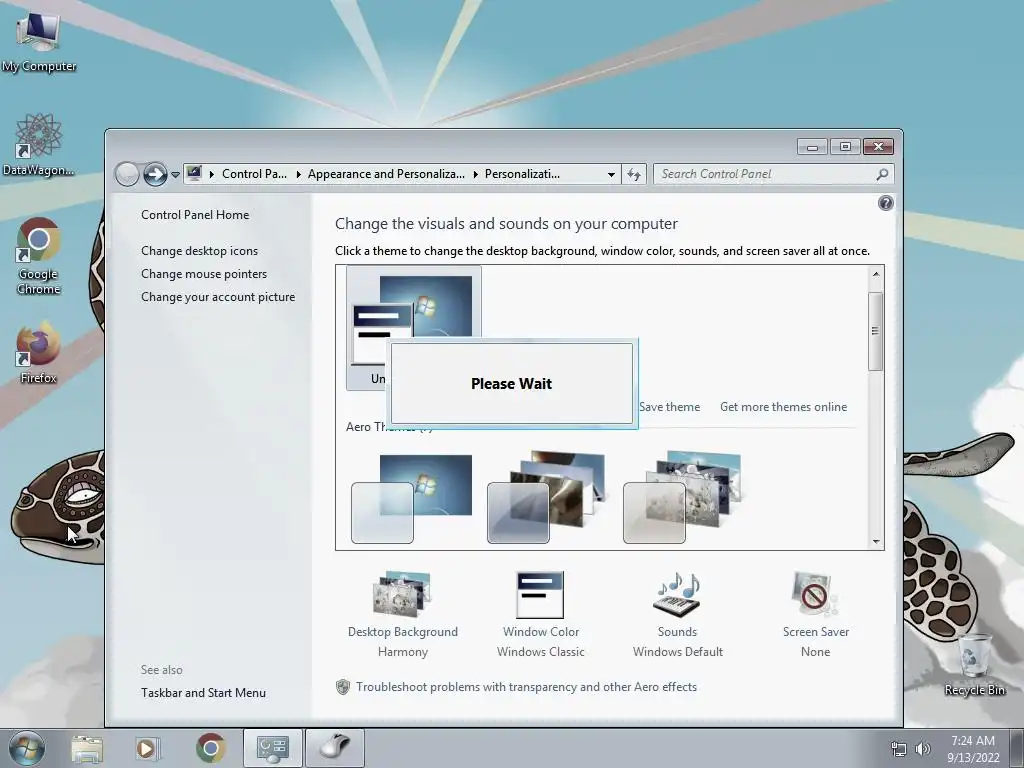The height and width of the screenshot is (768, 1024).
Task: Open Change your account picture link
Action: click(x=217, y=296)
